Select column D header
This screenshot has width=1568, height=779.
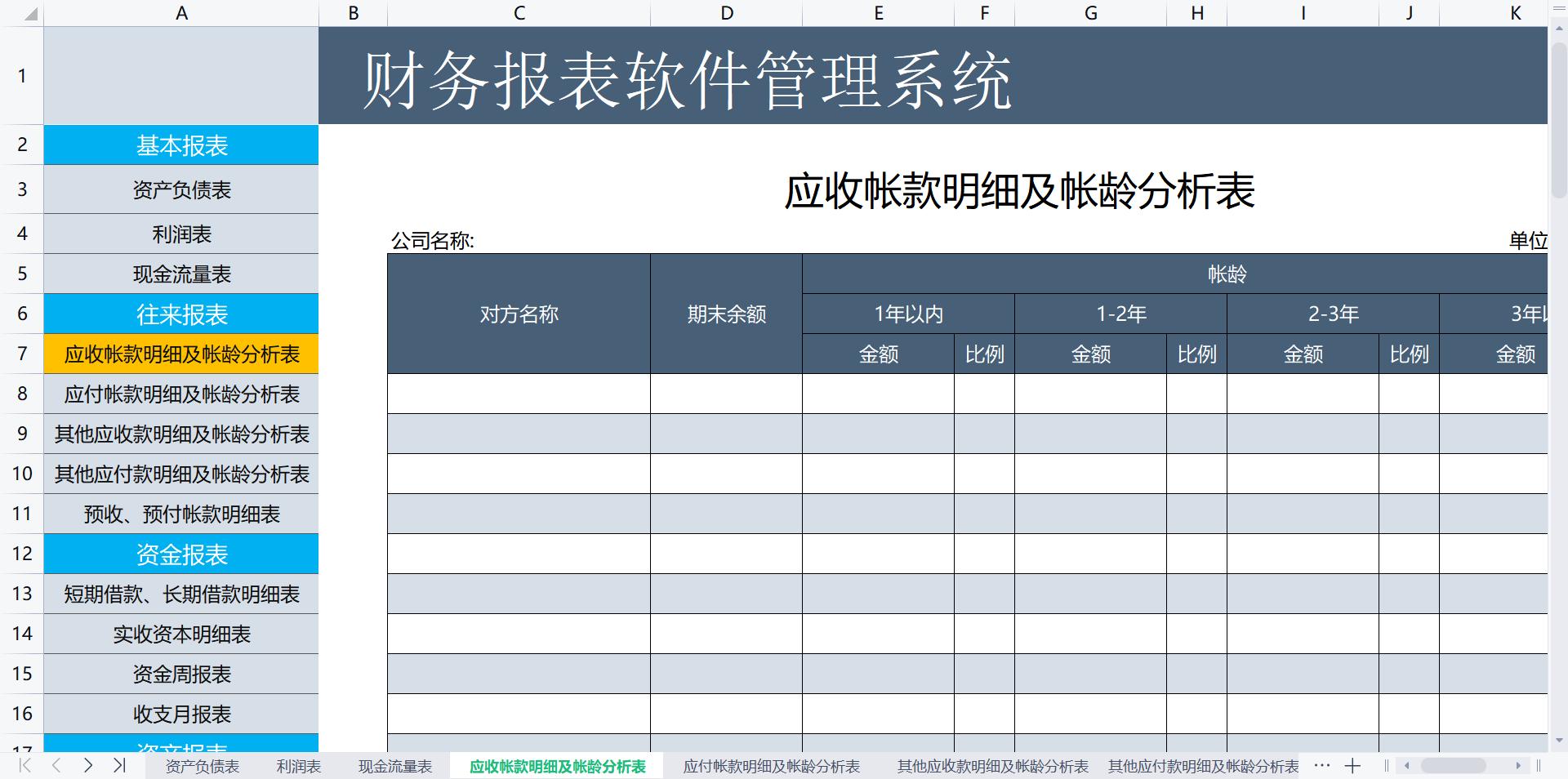point(725,13)
